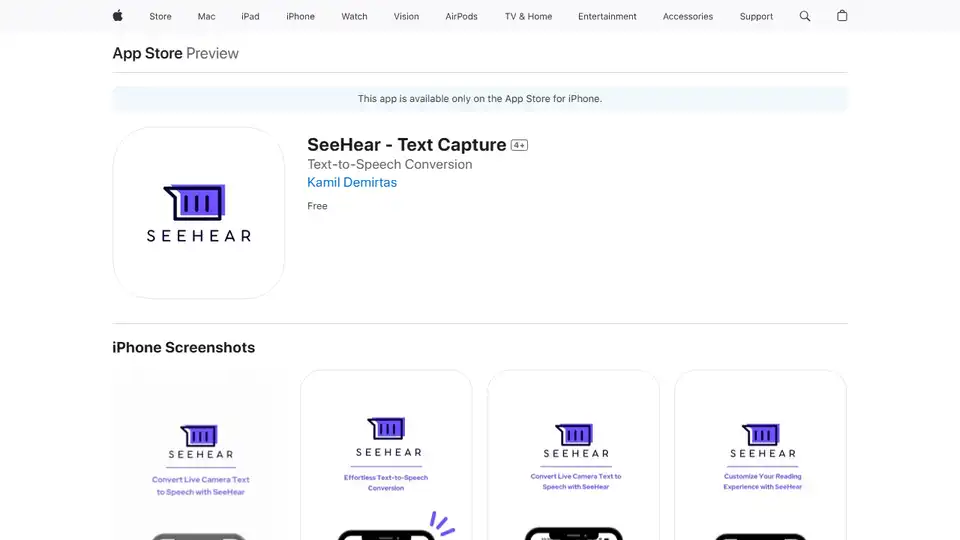Open the Vision menu item

coord(406,16)
